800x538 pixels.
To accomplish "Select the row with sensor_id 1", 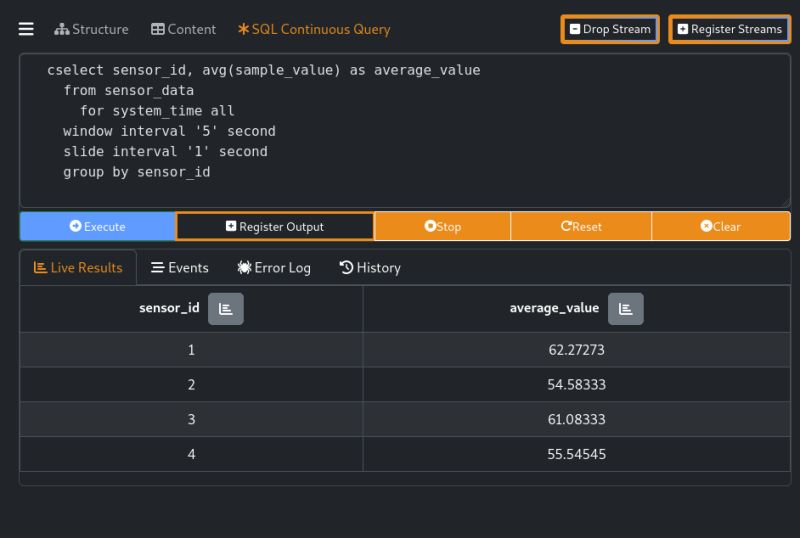I will point(405,350).
